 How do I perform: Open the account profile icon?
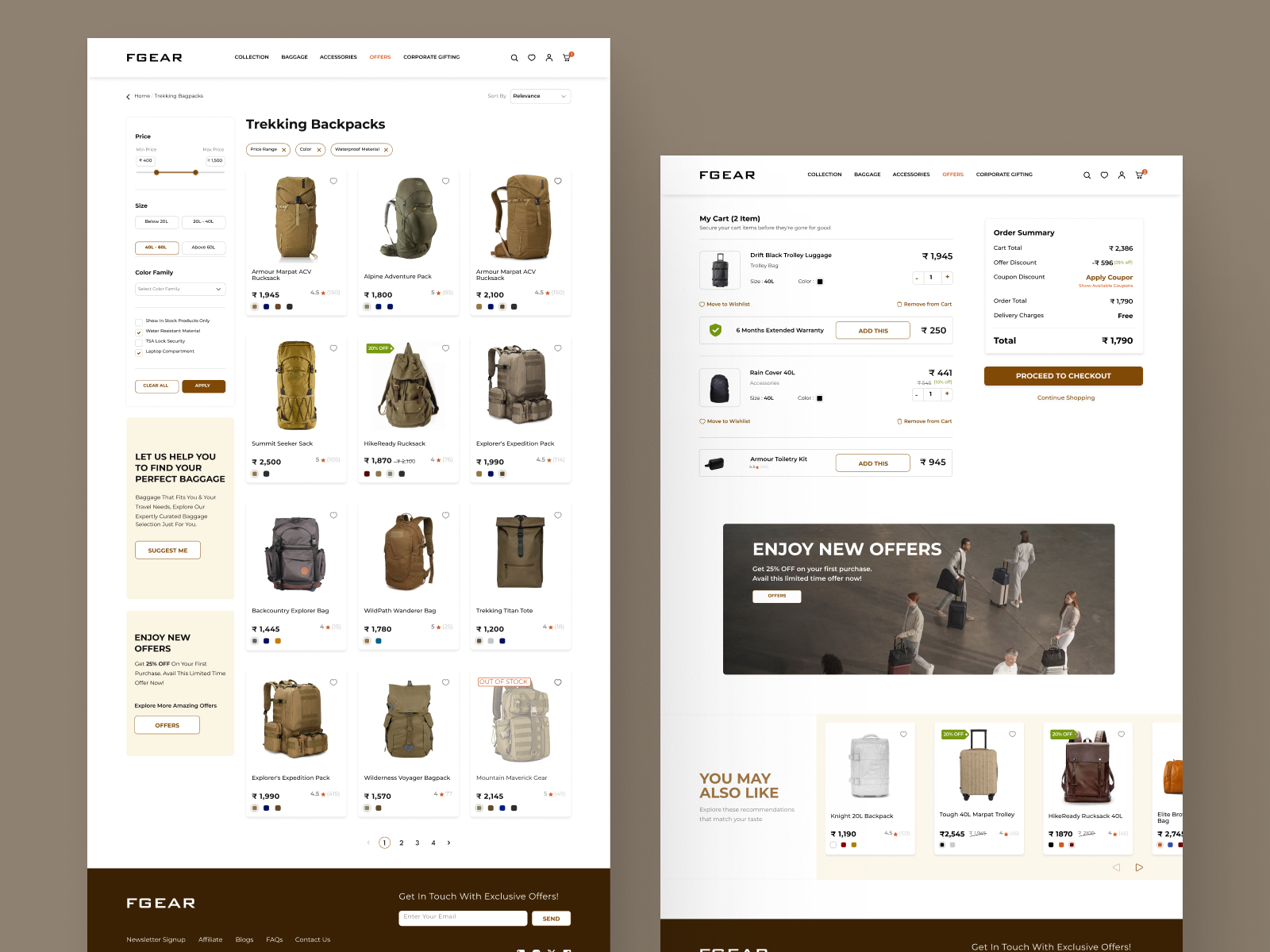pos(548,57)
